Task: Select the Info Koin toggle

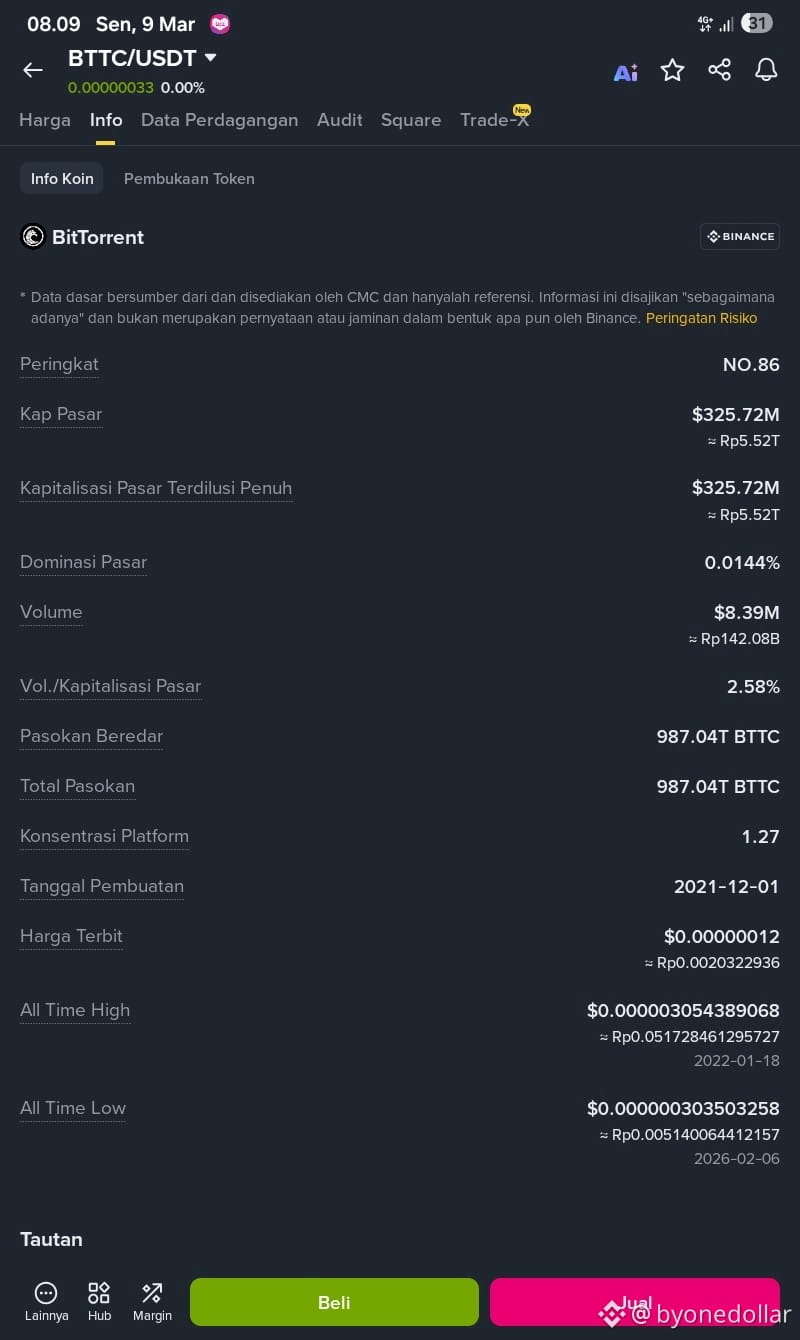Action: click(x=62, y=179)
